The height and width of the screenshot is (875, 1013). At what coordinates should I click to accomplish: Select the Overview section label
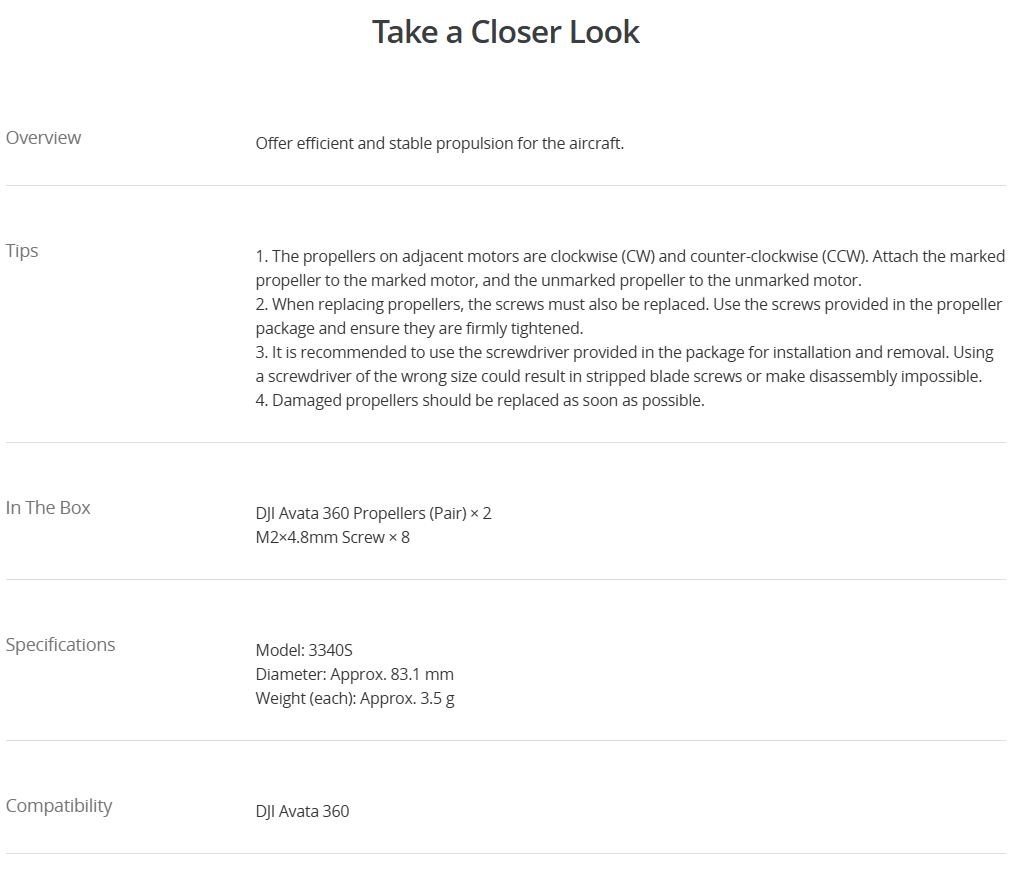(43, 138)
